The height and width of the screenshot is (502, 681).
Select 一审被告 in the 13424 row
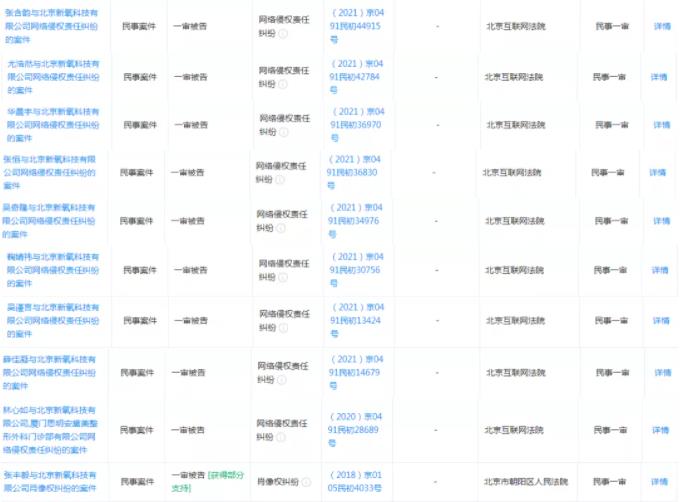pyautogui.click(x=191, y=320)
